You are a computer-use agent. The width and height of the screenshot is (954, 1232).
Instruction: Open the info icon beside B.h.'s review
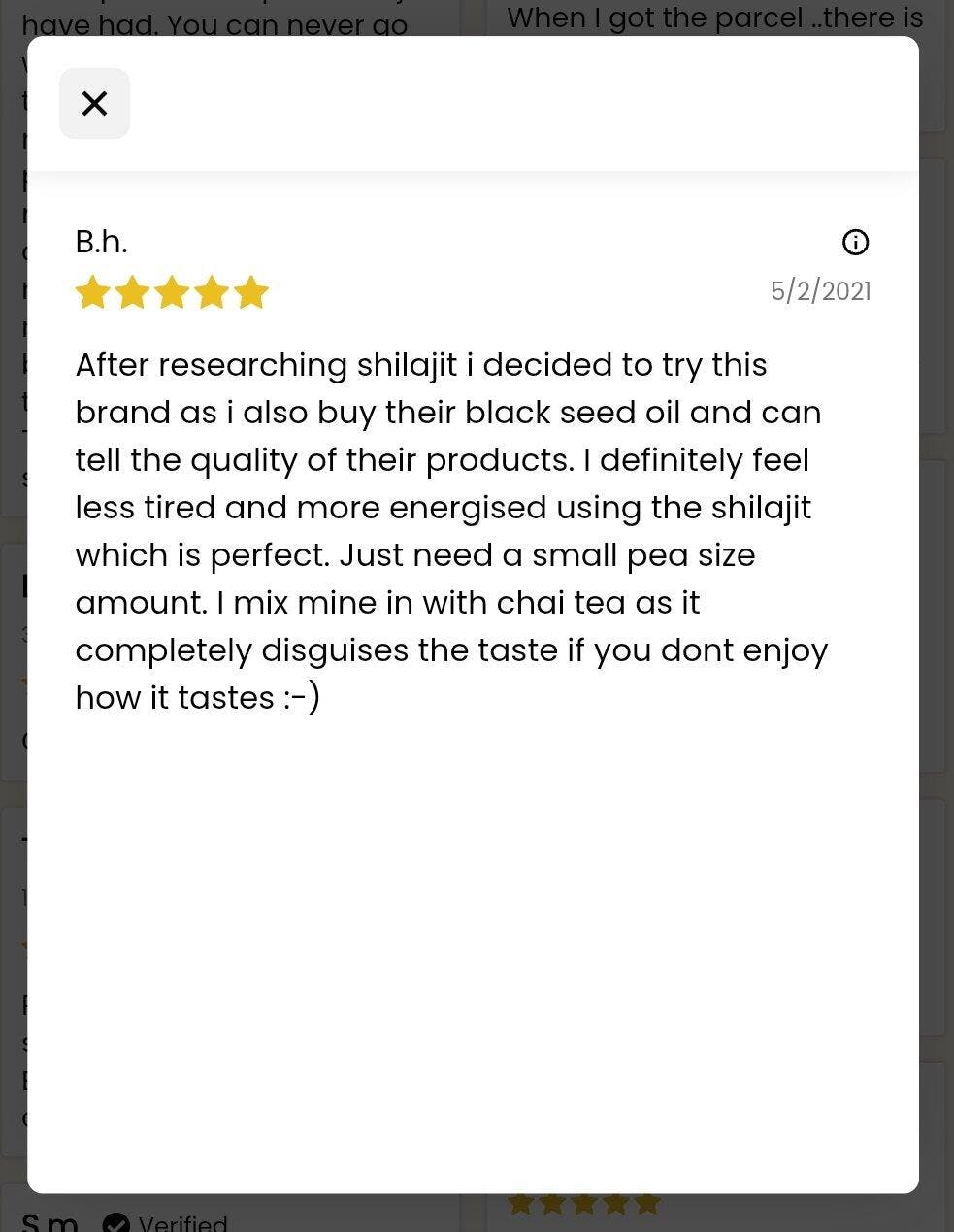(x=855, y=242)
